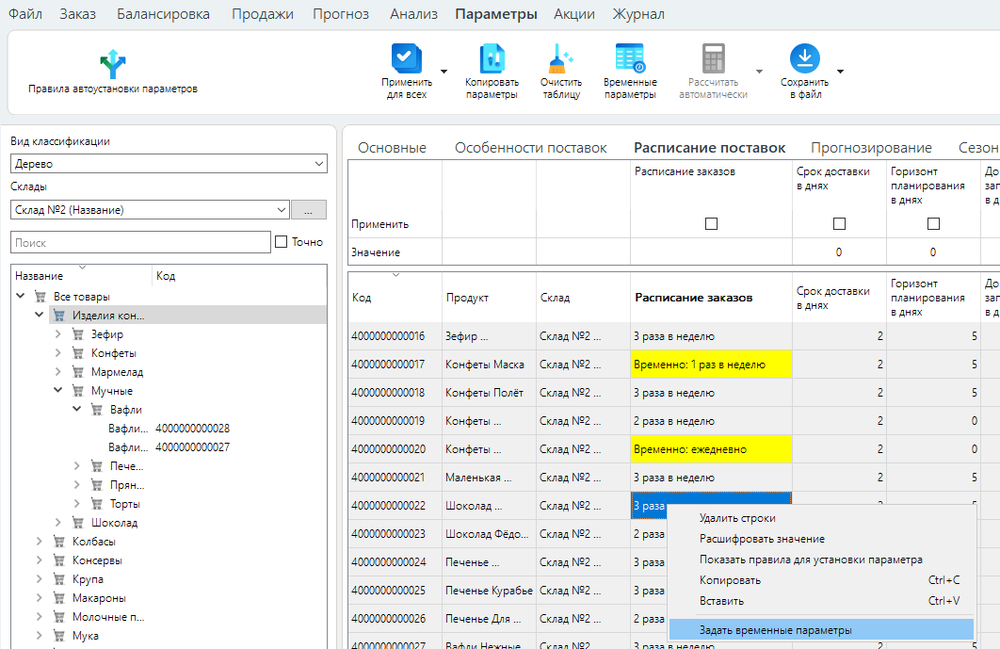Open the Temporary parameters tool
The width and height of the screenshot is (1000, 649).
630,58
